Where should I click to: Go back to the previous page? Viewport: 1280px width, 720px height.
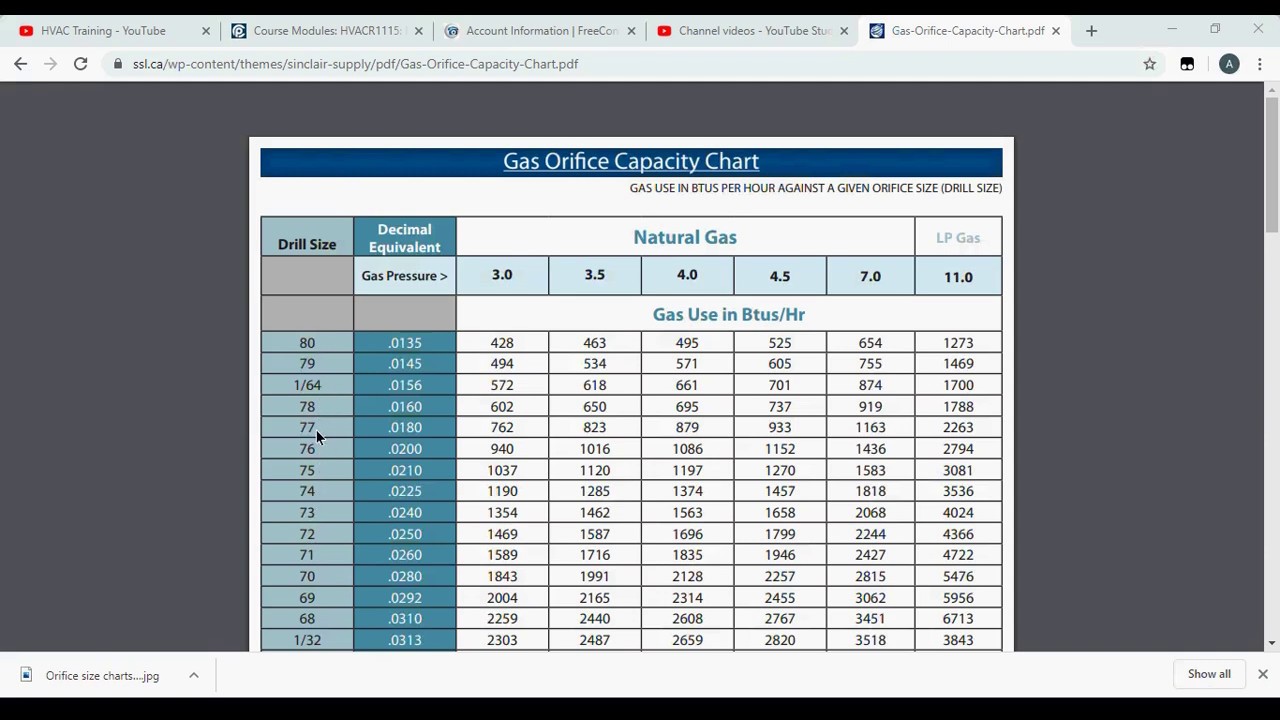click(20, 64)
